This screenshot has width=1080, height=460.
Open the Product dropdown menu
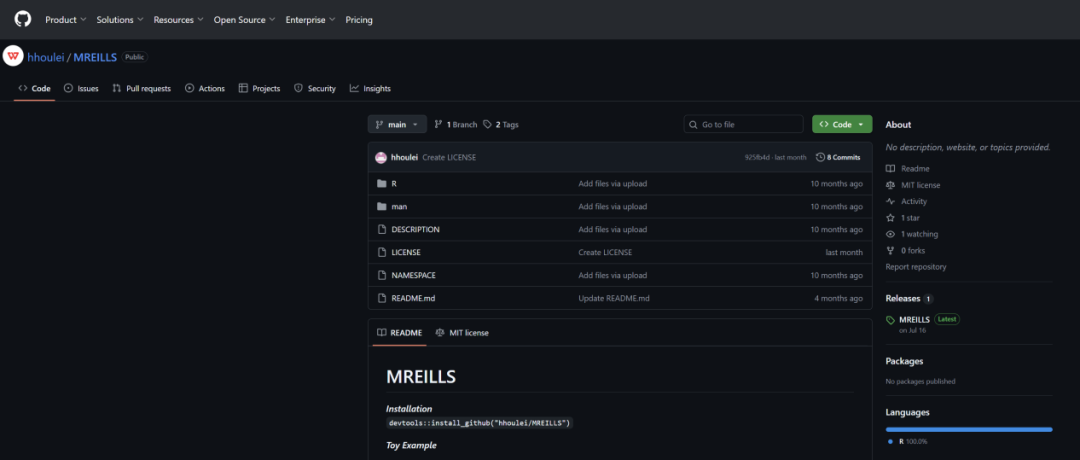[65, 19]
